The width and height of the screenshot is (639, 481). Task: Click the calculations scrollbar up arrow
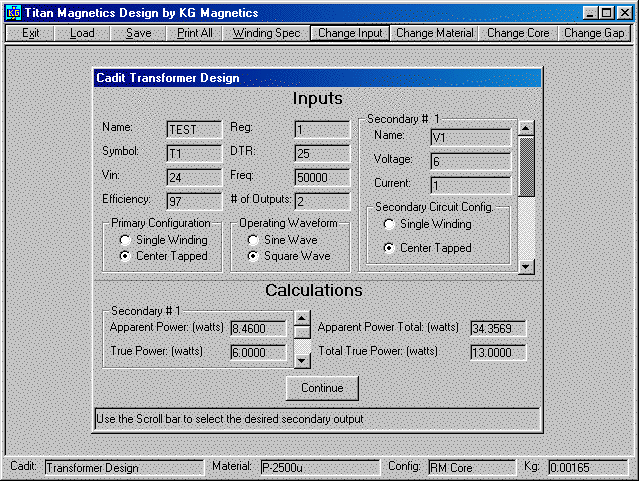click(302, 318)
